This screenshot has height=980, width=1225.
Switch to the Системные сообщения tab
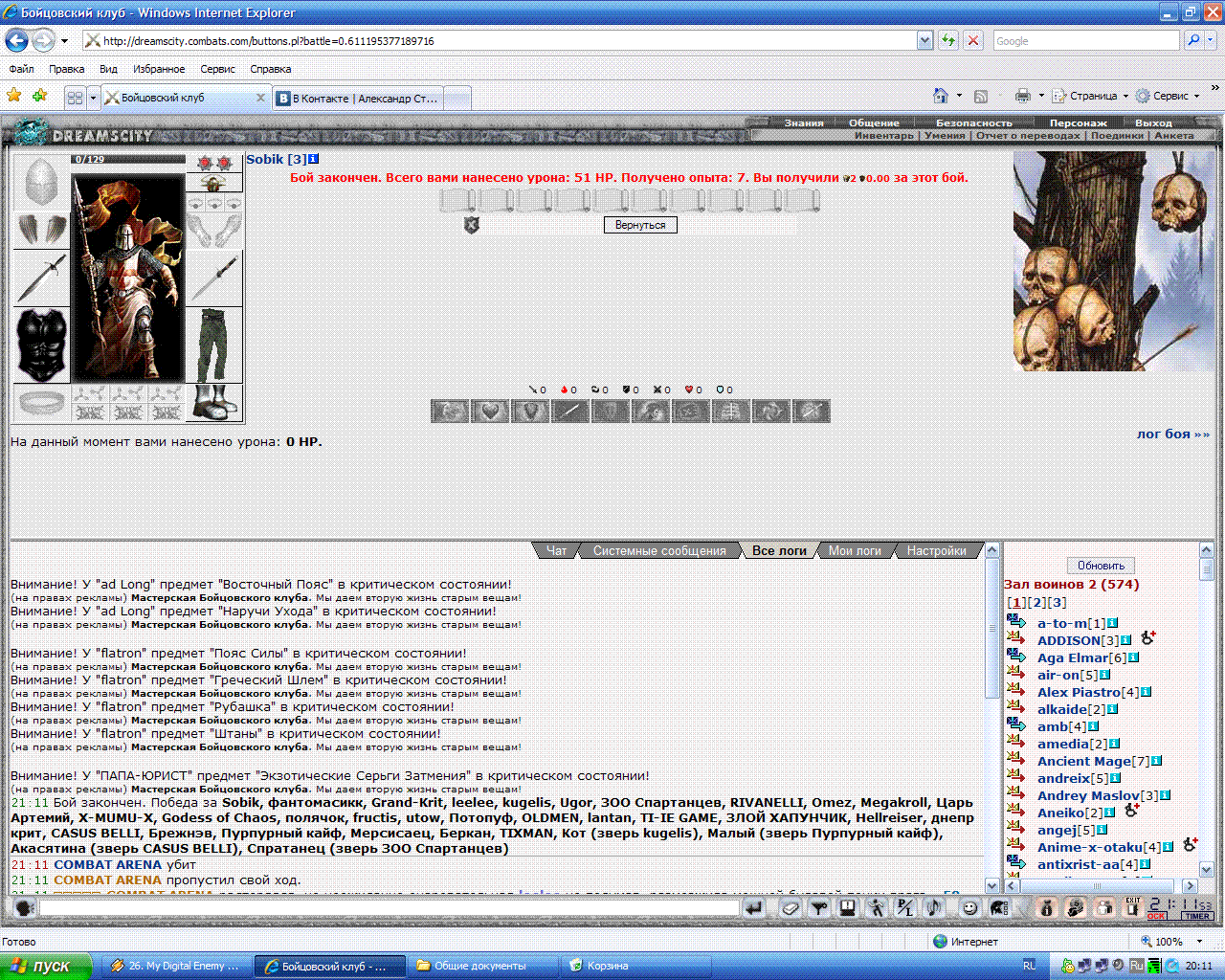point(658,550)
